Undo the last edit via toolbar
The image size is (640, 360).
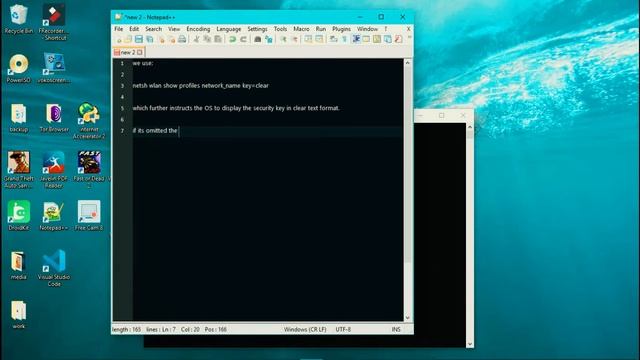(232, 39)
